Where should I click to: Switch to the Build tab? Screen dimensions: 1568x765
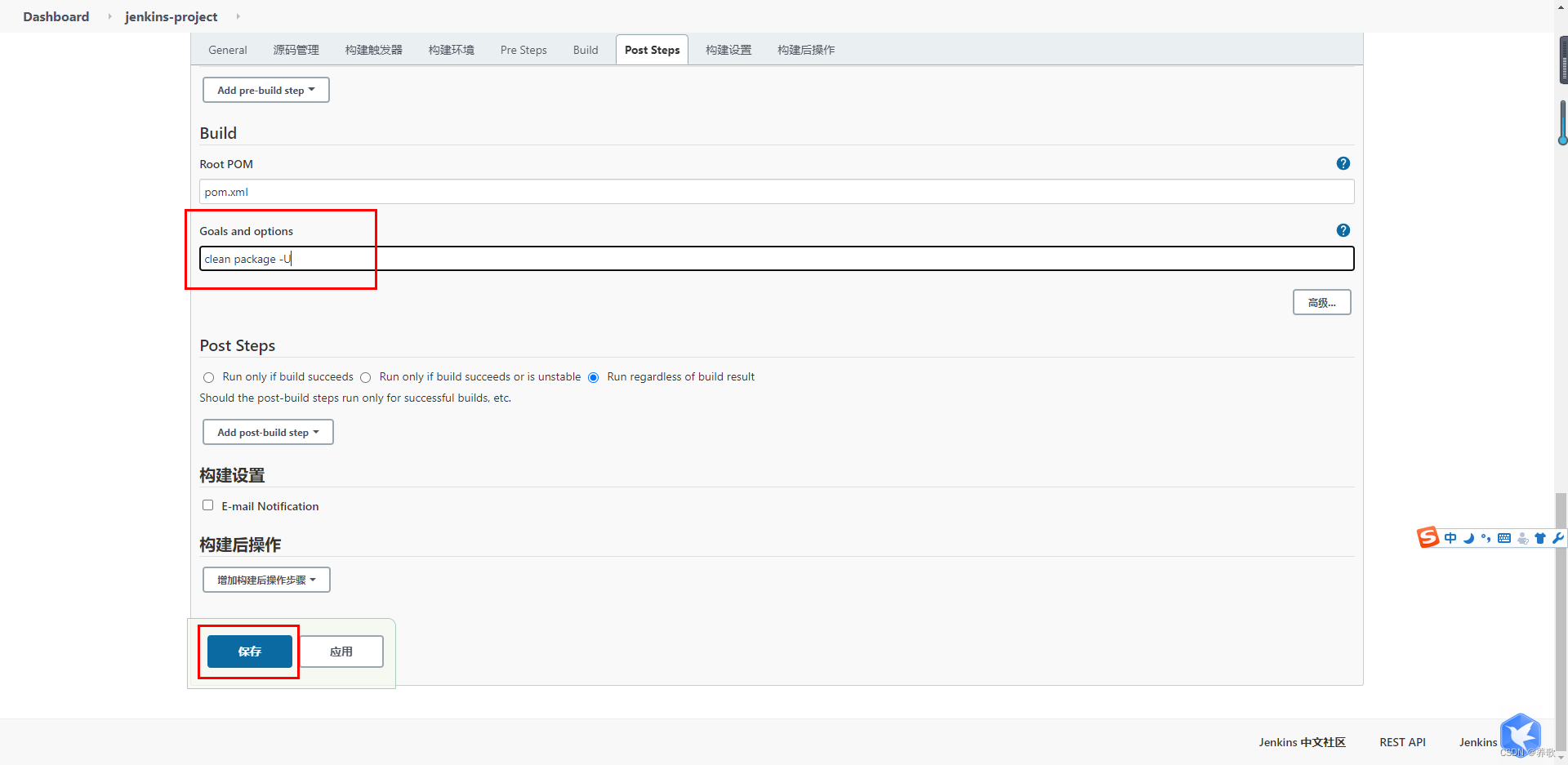[586, 50]
